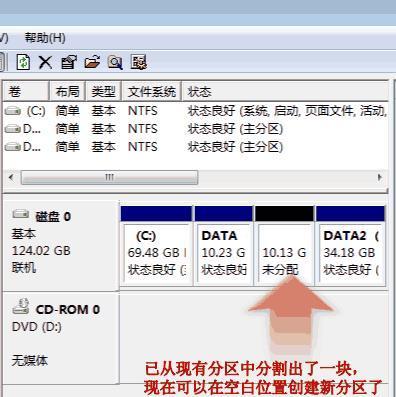Viewport: 396px width, 397px height.
Task: Click the right arrow of horizontal scrollbar
Action: [x=379, y=177]
